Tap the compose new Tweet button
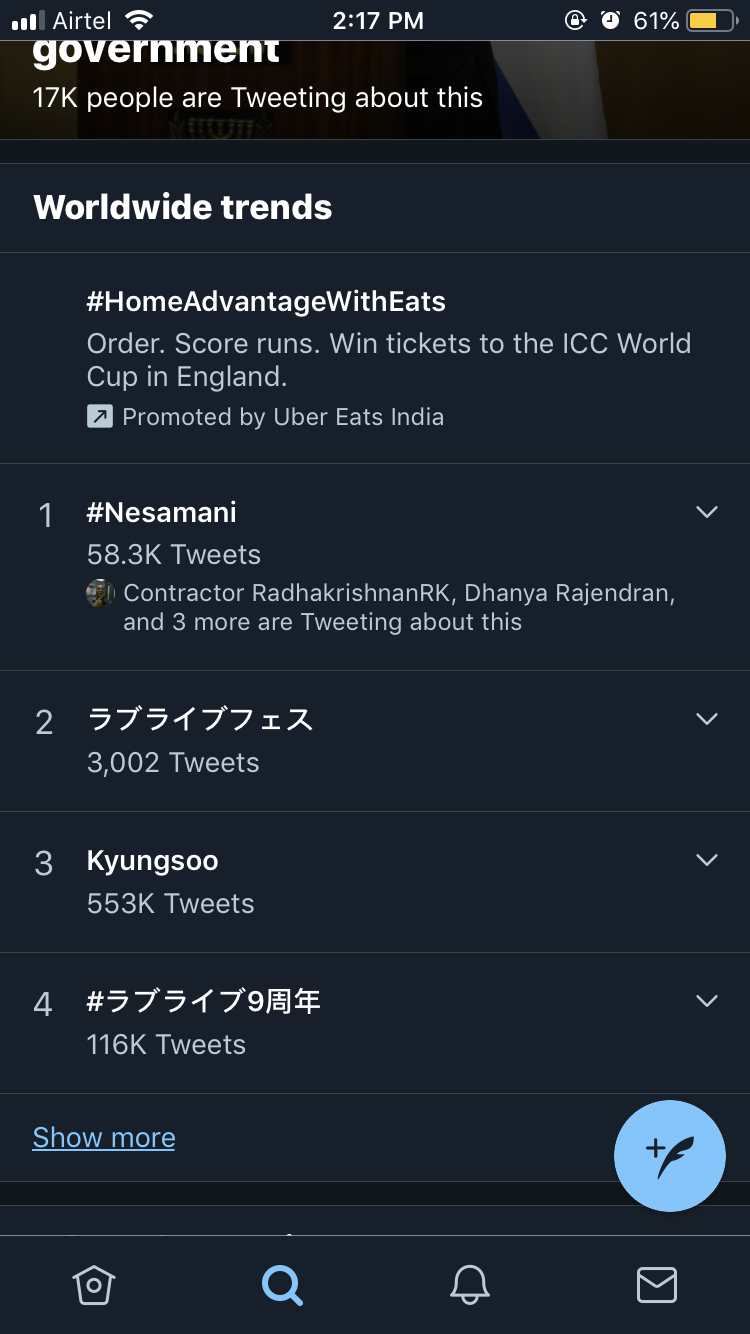 [x=669, y=1155]
